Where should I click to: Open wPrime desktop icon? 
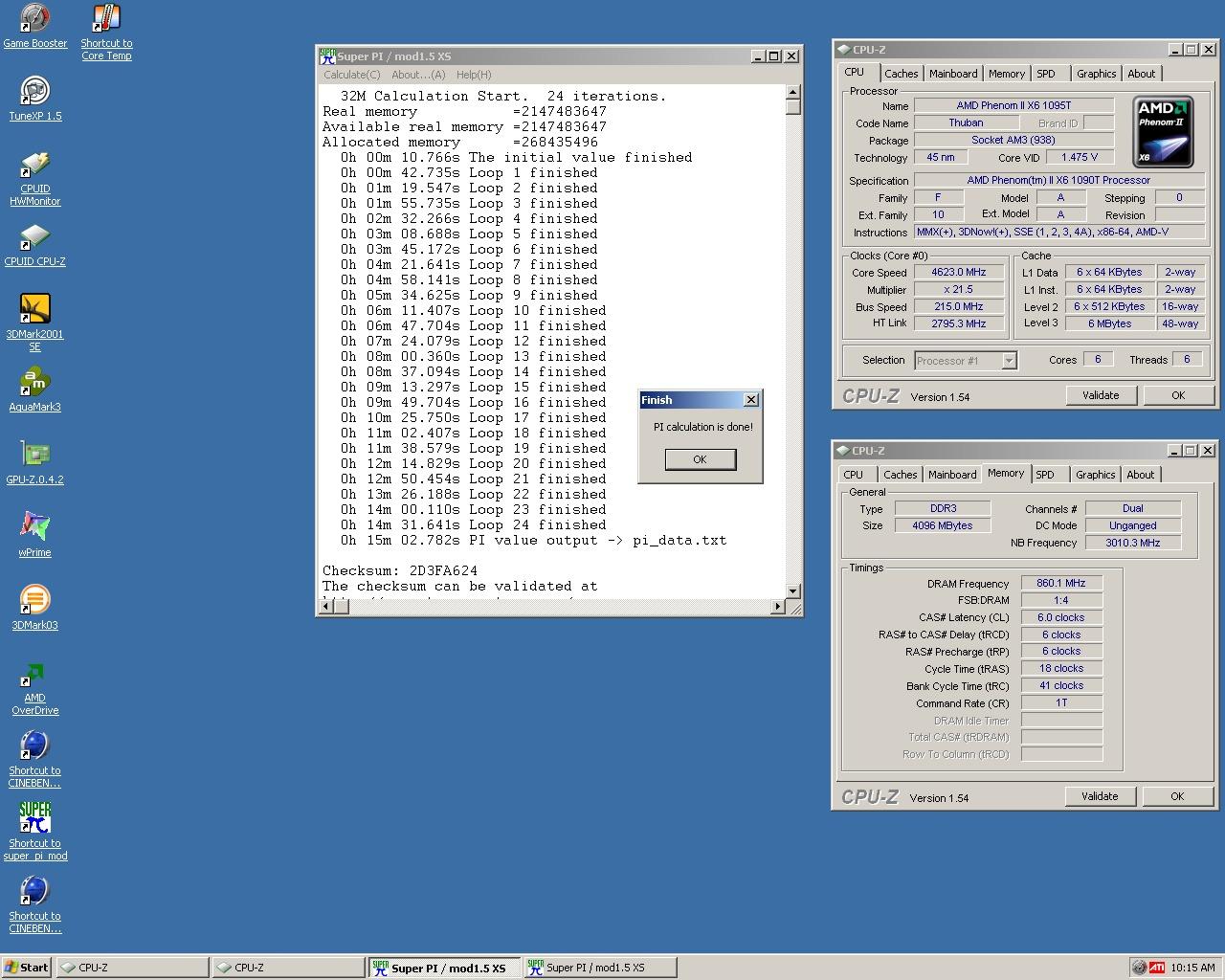35,535
